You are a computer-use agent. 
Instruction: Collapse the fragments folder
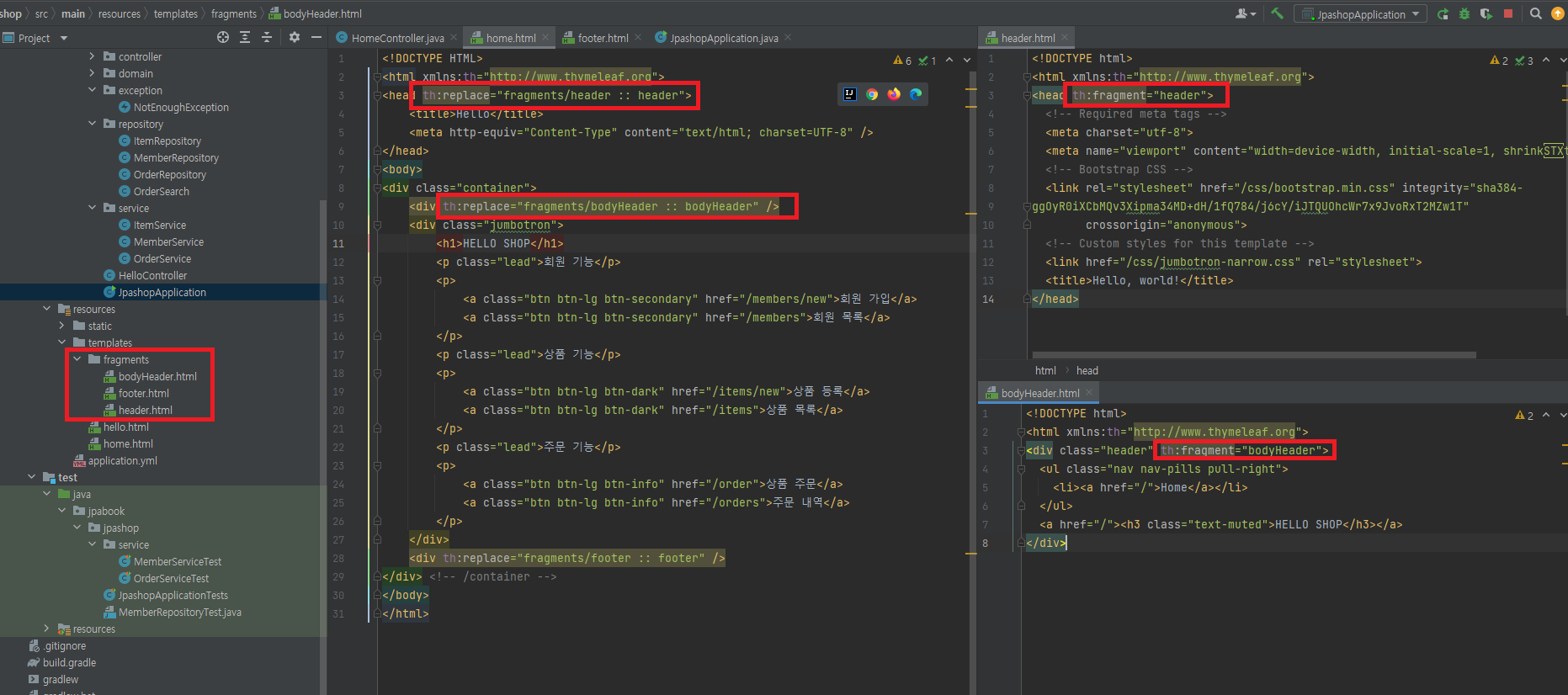coord(77,359)
